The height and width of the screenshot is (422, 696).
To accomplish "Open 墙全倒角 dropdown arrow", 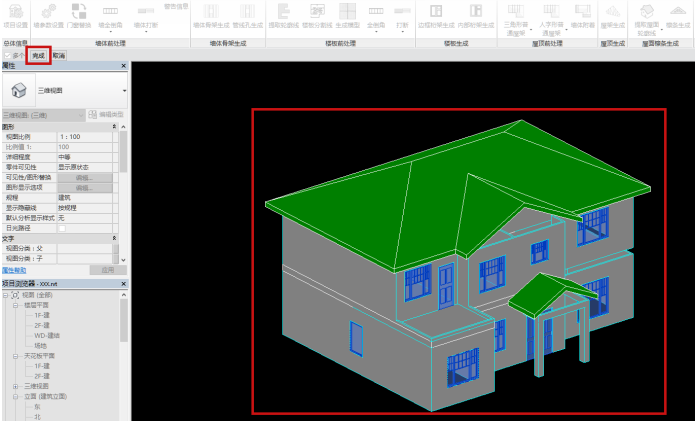I will point(110,32).
